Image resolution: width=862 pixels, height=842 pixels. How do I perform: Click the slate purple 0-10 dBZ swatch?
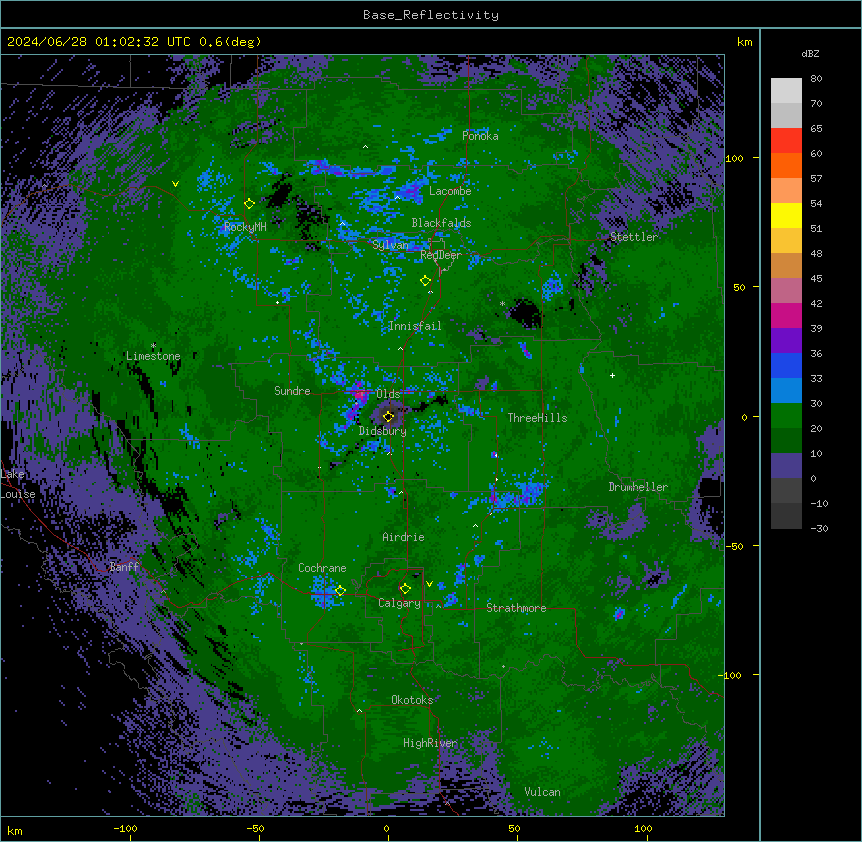pyautogui.click(x=786, y=466)
